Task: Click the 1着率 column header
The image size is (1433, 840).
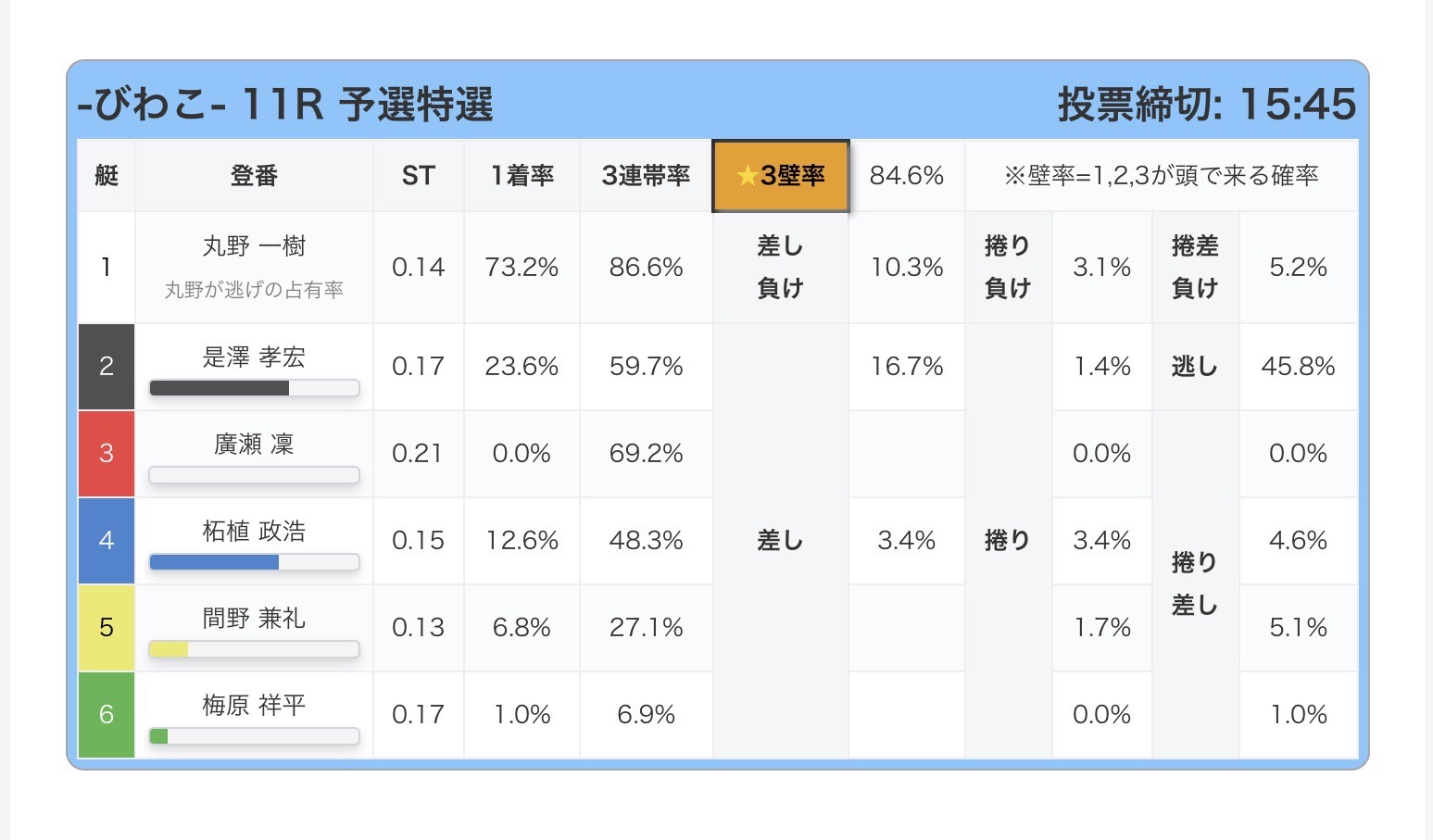Action: (x=522, y=176)
